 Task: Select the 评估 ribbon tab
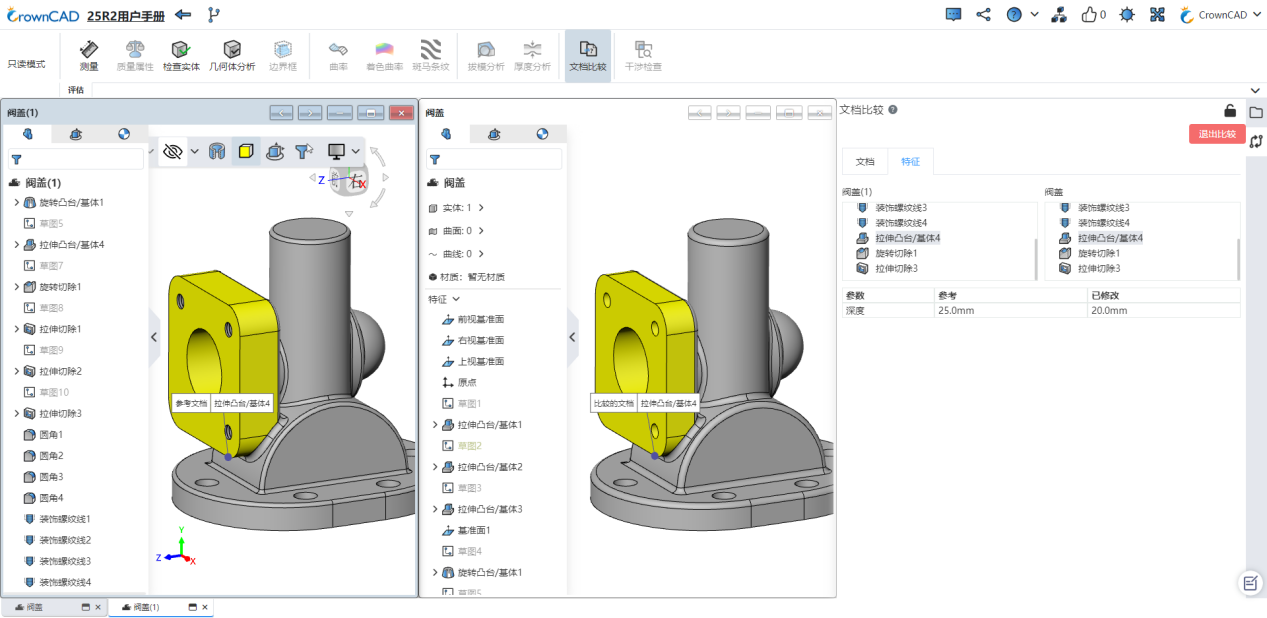point(76,90)
